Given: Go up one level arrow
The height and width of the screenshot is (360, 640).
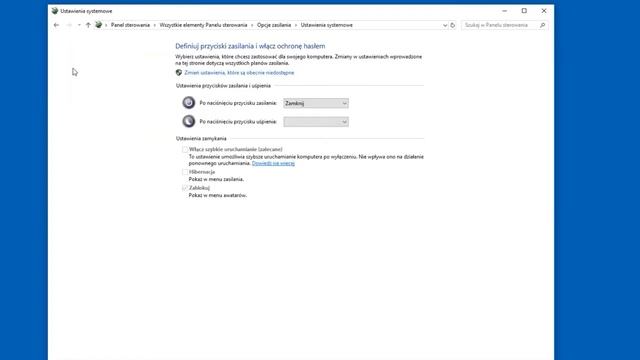Looking at the screenshot, I should click(x=88, y=25).
